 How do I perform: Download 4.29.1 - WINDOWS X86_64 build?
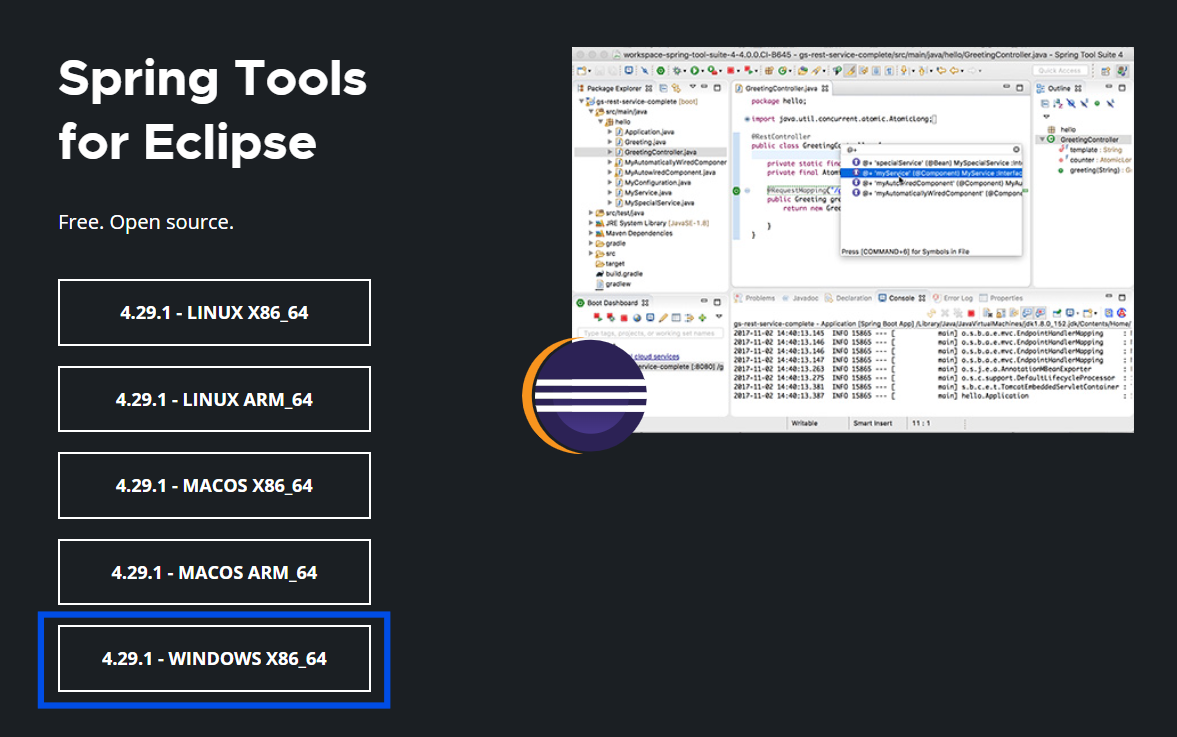tap(214, 658)
